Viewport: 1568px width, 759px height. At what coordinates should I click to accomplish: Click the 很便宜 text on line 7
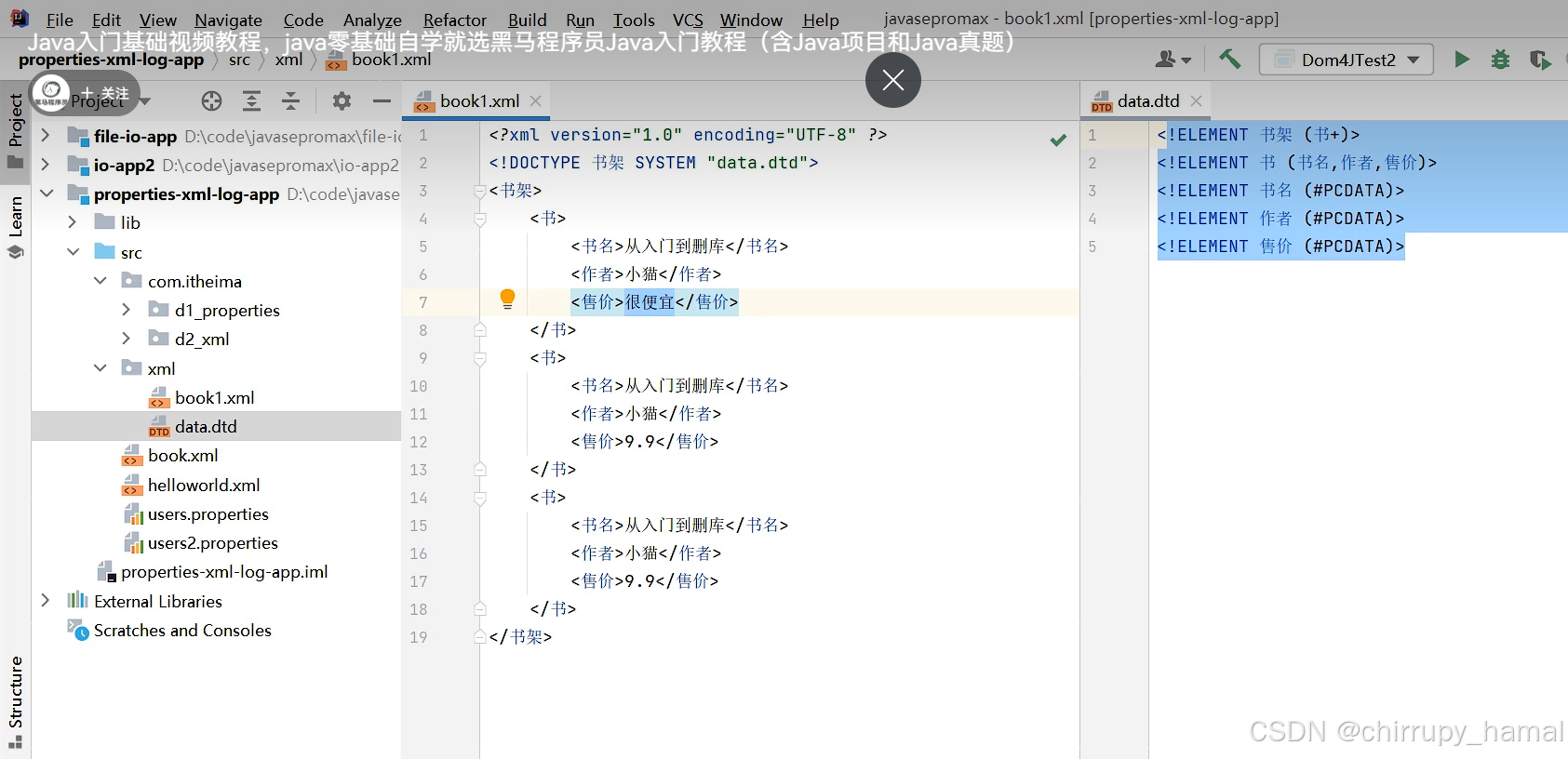[x=650, y=302]
